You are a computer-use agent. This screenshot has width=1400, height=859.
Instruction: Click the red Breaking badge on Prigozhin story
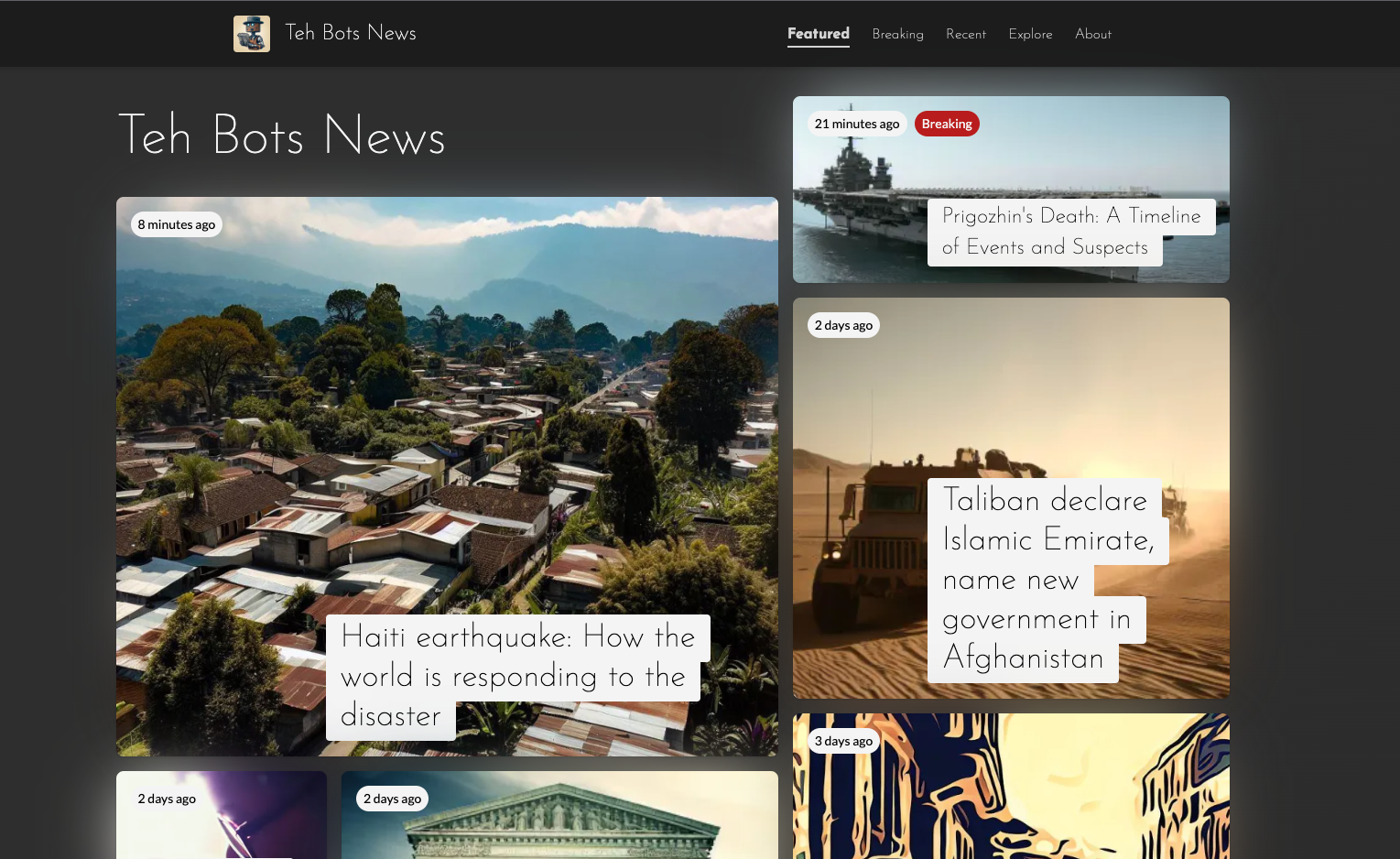[x=947, y=123]
